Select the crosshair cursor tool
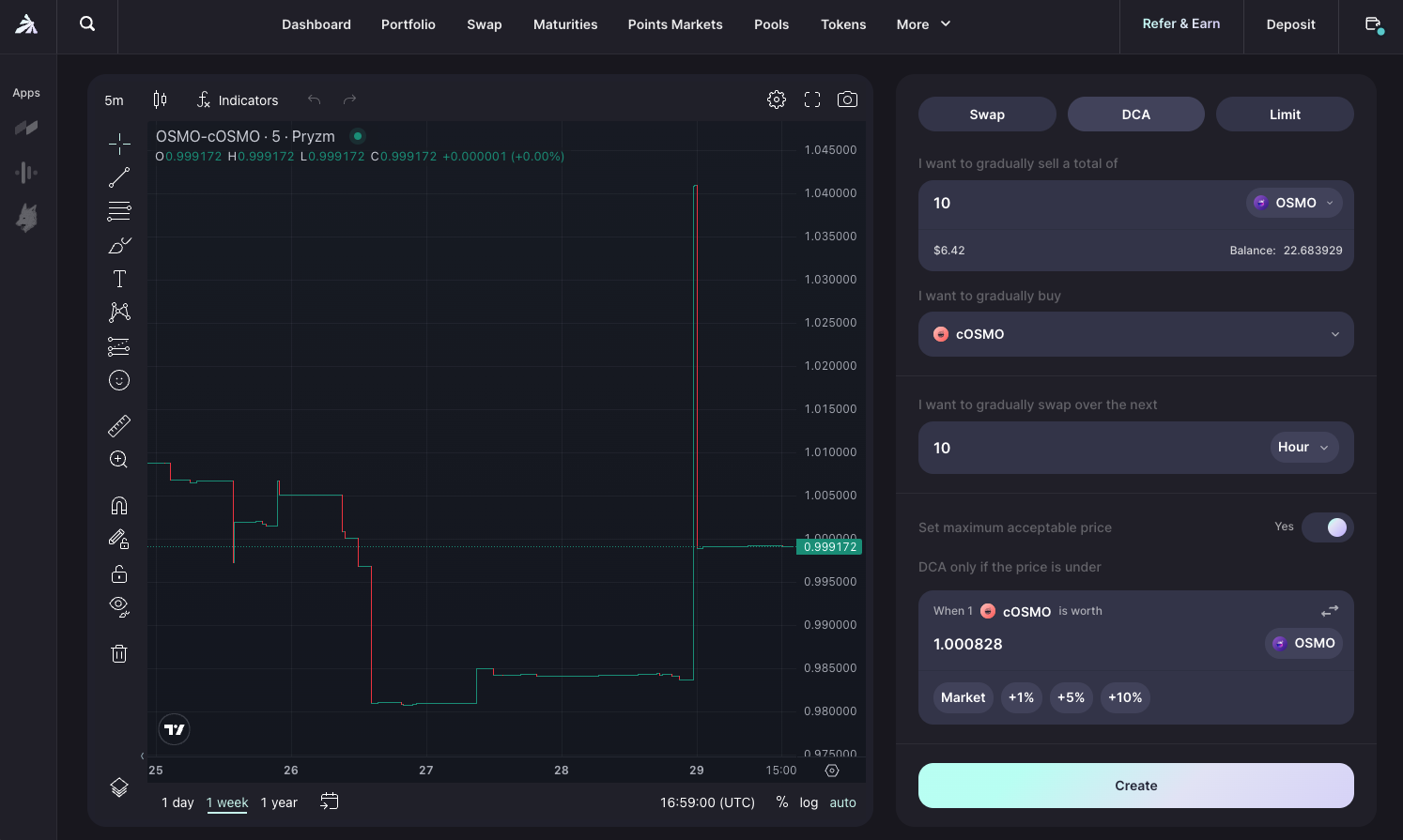1403x840 pixels. pyautogui.click(x=119, y=144)
